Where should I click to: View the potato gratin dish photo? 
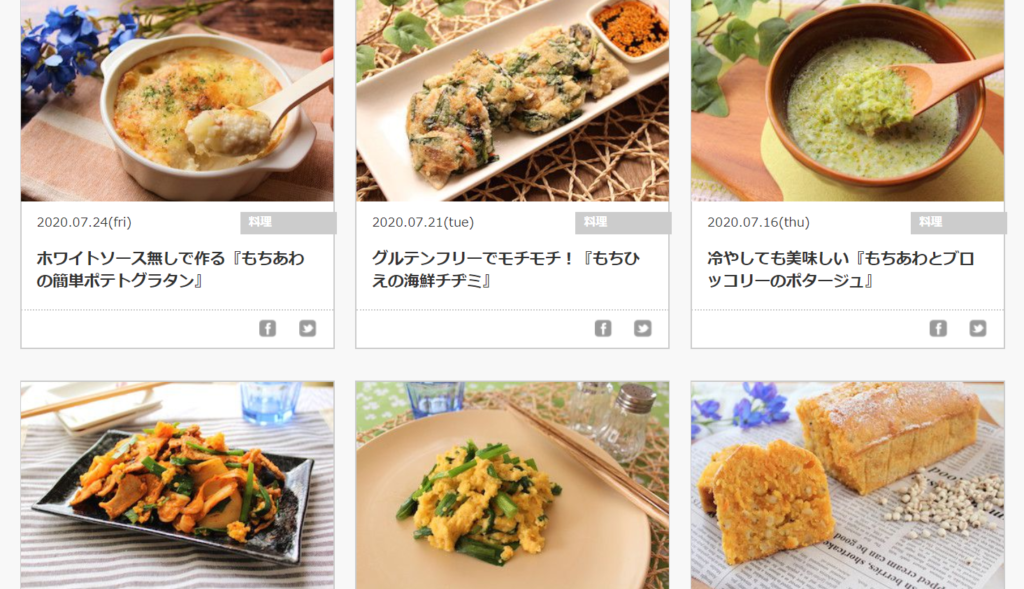coord(177,101)
